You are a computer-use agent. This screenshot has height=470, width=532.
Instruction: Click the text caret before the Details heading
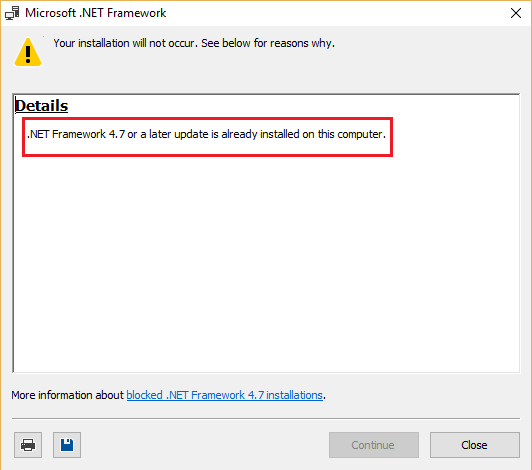click(15, 105)
